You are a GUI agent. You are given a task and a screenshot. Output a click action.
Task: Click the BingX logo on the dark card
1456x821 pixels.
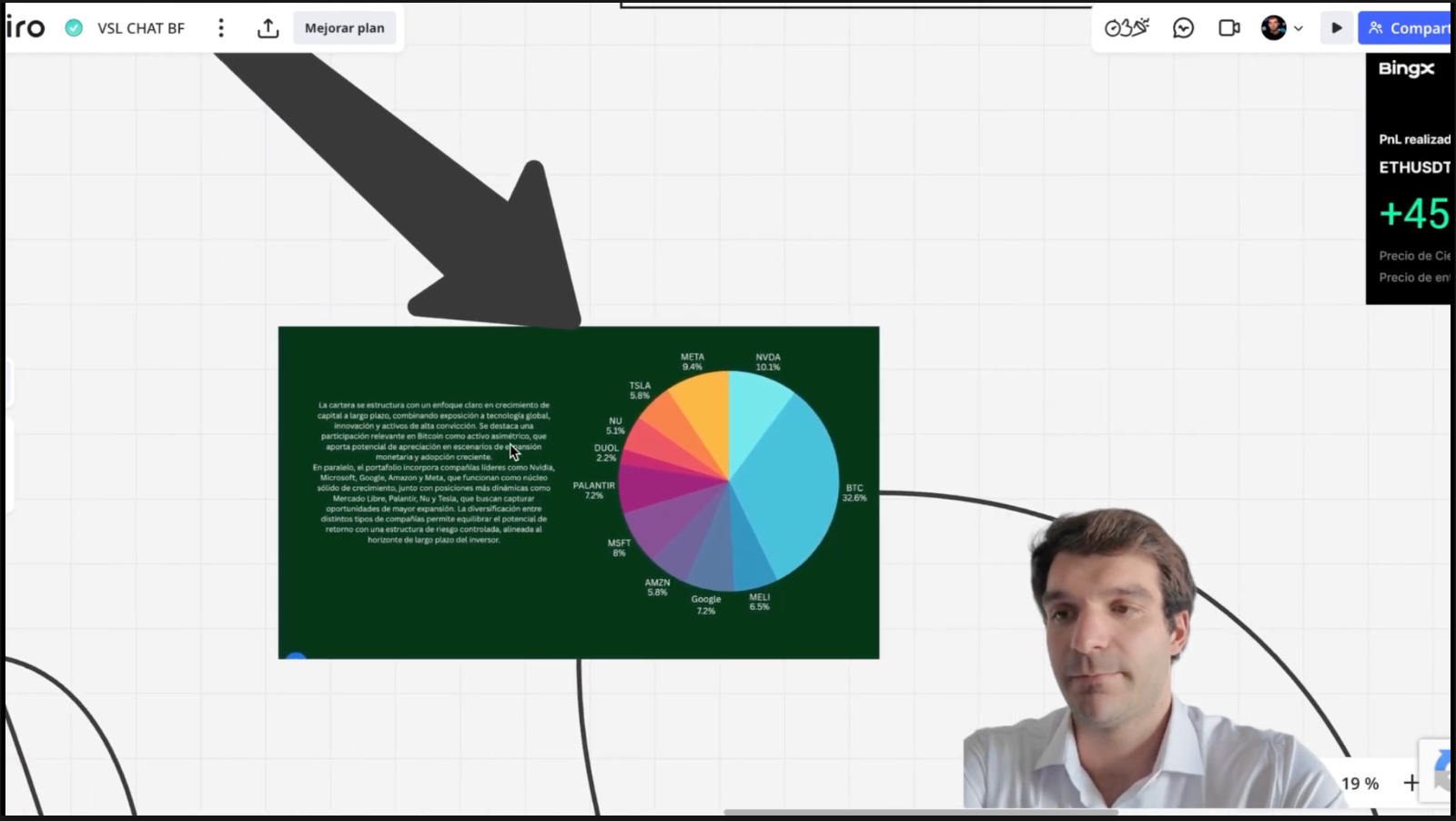point(1406,68)
